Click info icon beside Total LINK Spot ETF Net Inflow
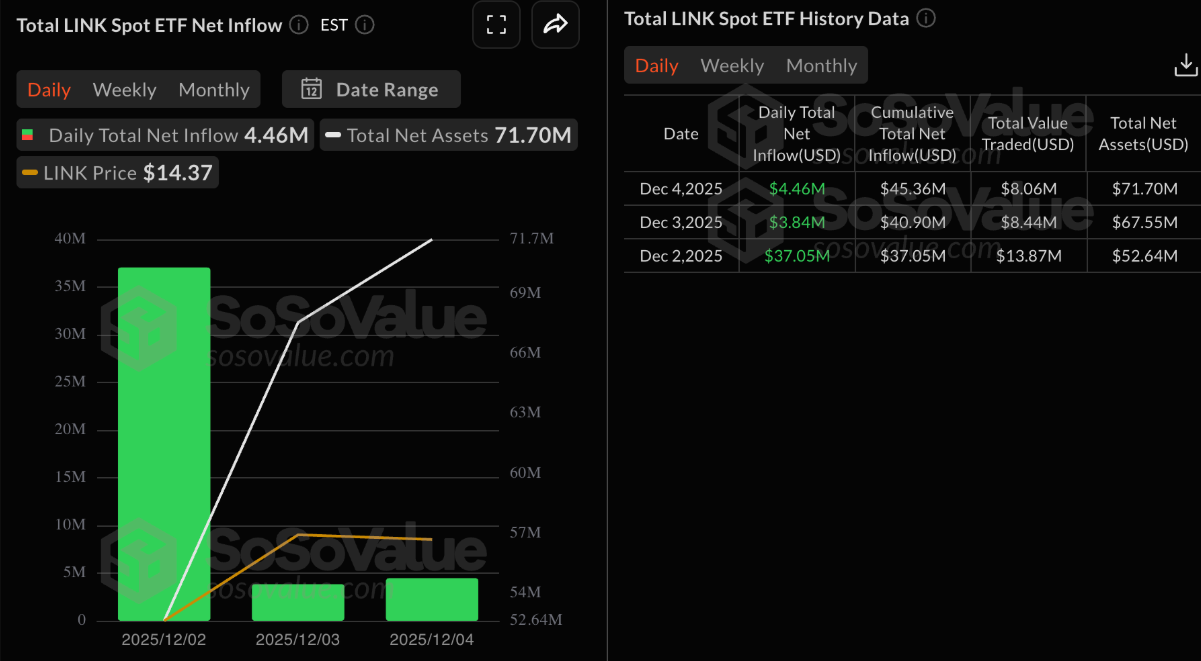Image resolution: width=1201 pixels, height=661 pixels. click(299, 25)
